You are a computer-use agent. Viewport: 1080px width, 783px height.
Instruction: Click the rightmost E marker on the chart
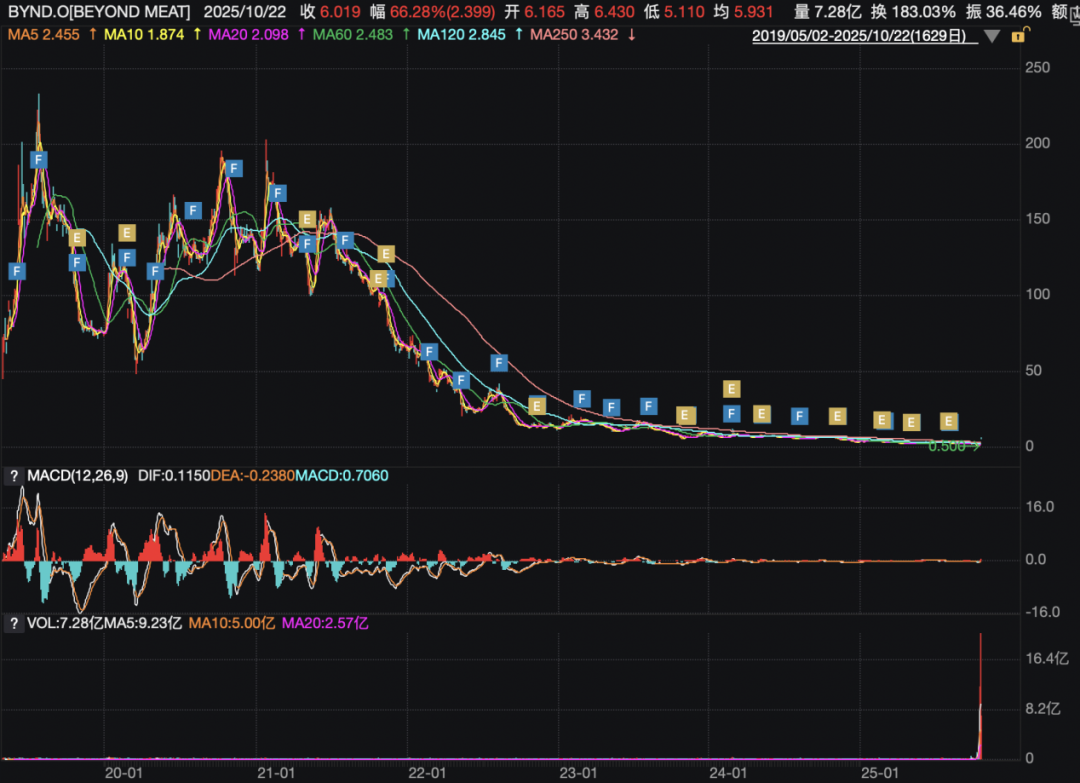[949, 421]
